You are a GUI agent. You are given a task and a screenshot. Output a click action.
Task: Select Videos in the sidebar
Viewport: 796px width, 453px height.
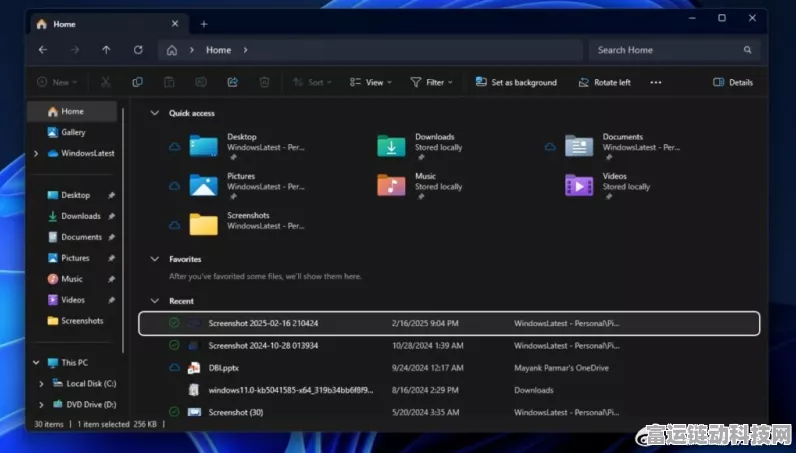[x=73, y=300]
